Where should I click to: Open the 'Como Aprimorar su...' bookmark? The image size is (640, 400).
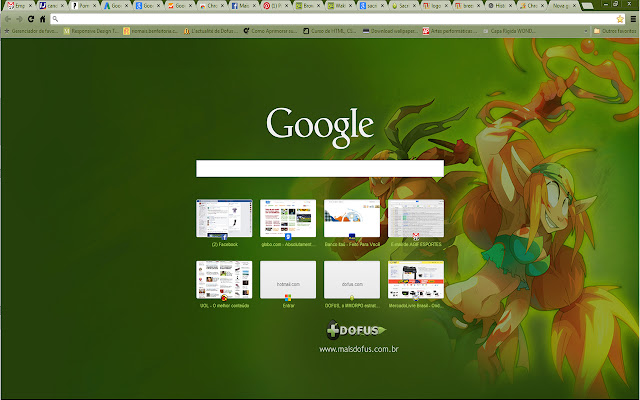(x=270, y=31)
